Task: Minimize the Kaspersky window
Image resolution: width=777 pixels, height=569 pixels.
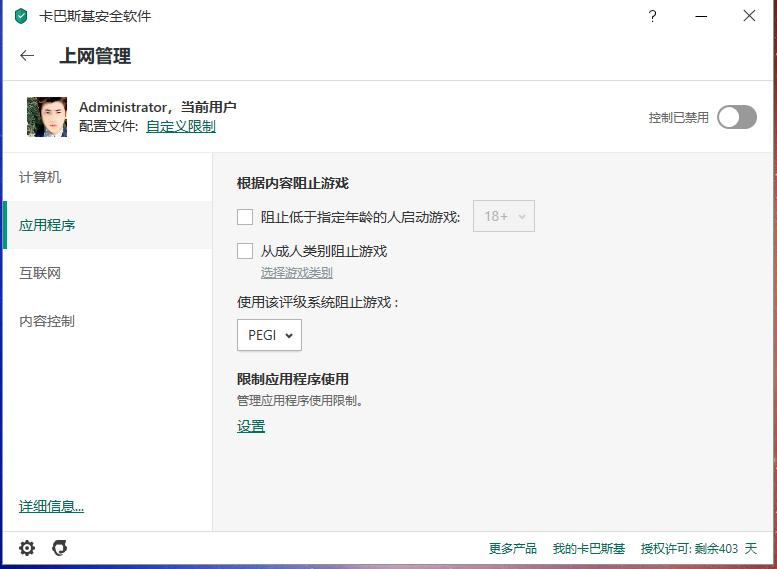Action: point(701,16)
